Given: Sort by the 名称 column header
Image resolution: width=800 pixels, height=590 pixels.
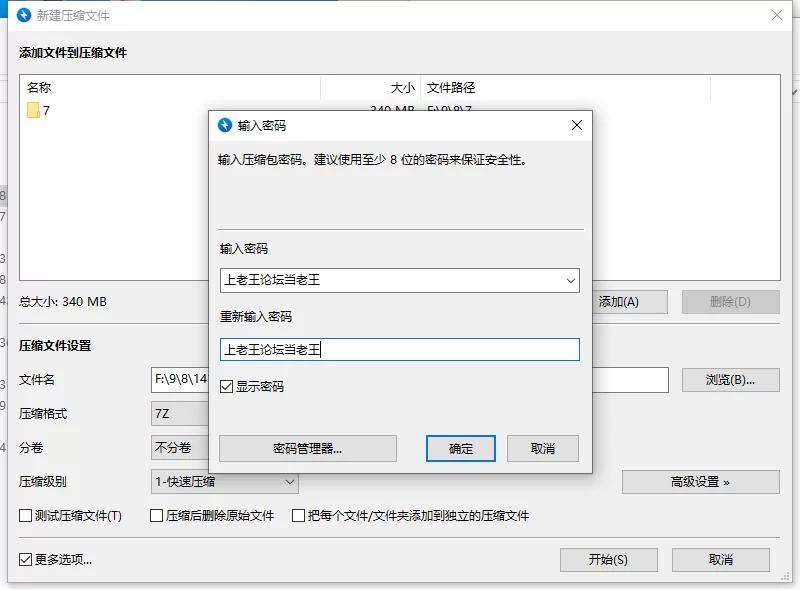Looking at the screenshot, I should [x=170, y=88].
